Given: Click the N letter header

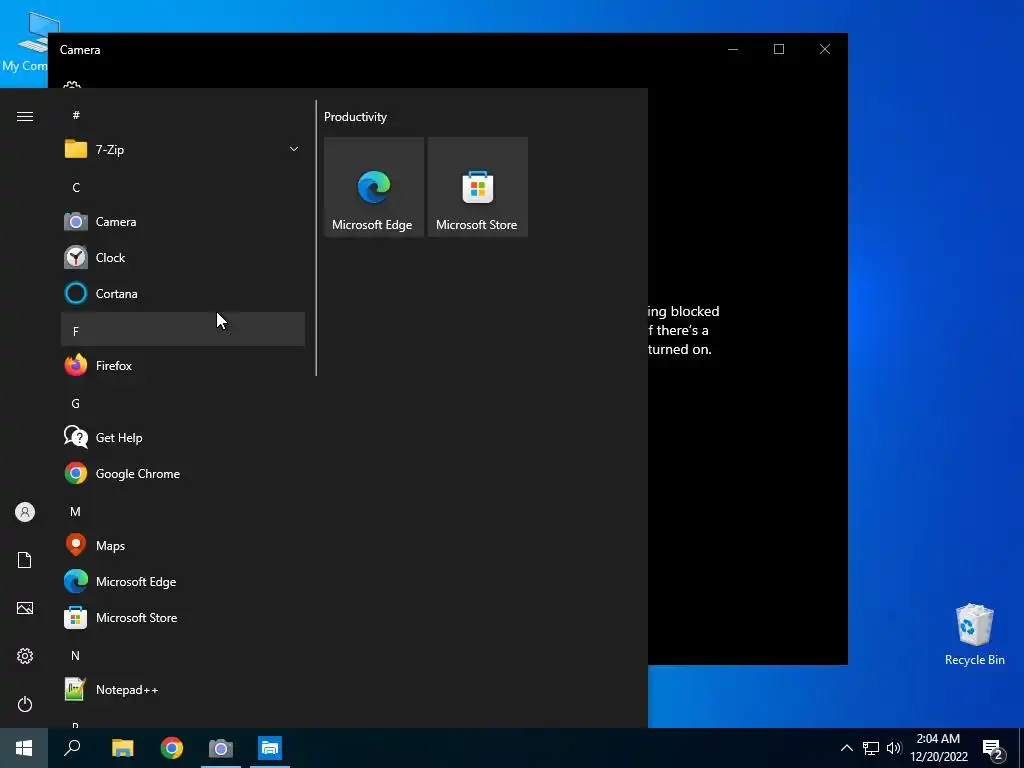Looking at the screenshot, I should [x=183, y=655].
